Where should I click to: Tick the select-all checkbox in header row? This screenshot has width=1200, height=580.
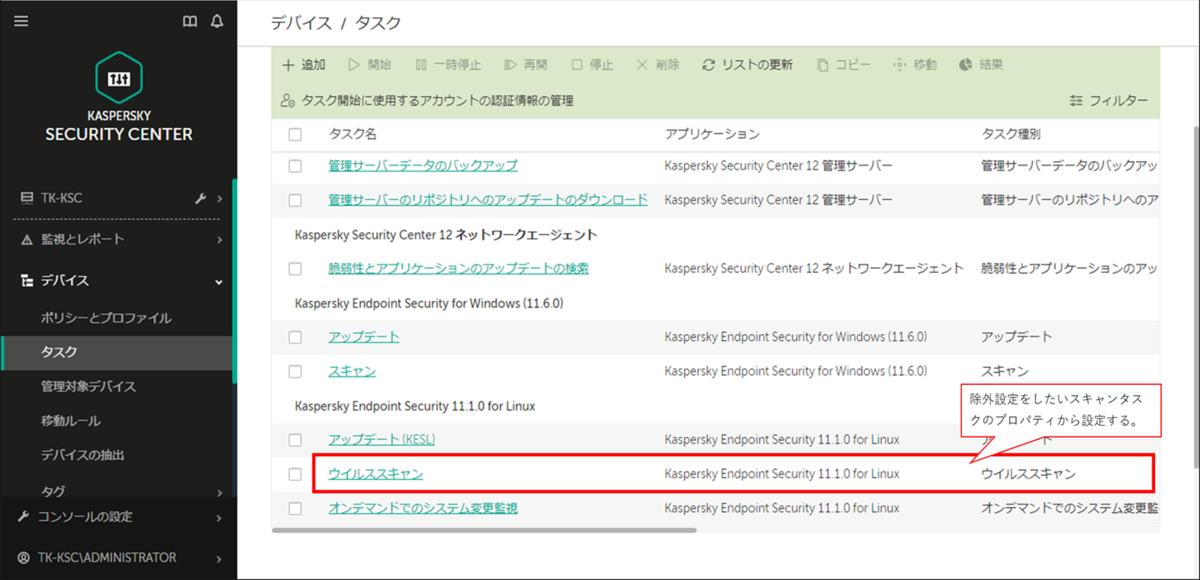pos(295,134)
